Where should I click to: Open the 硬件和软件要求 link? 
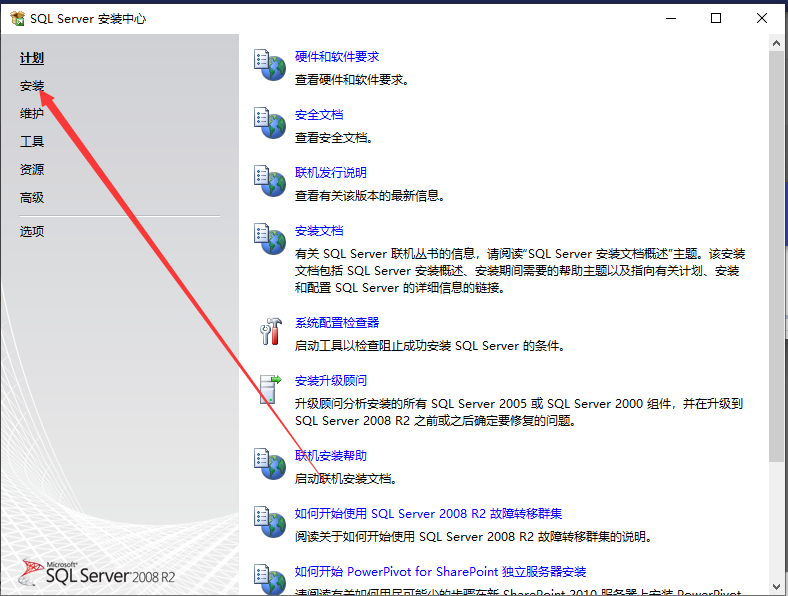pyautogui.click(x=337, y=57)
